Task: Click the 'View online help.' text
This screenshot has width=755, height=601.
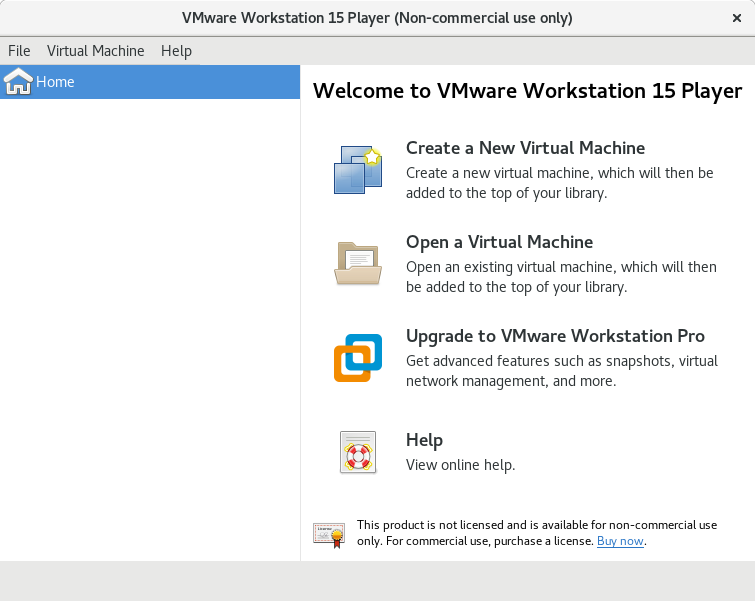Action: [x=460, y=465]
